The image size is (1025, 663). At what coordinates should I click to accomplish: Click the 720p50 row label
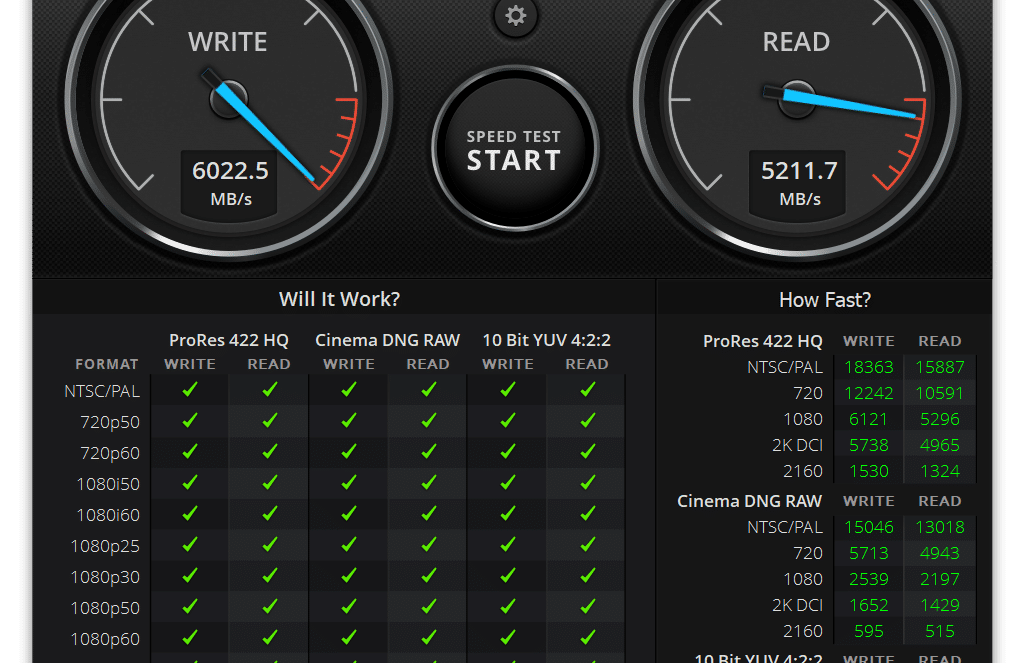pyautogui.click(x=110, y=422)
